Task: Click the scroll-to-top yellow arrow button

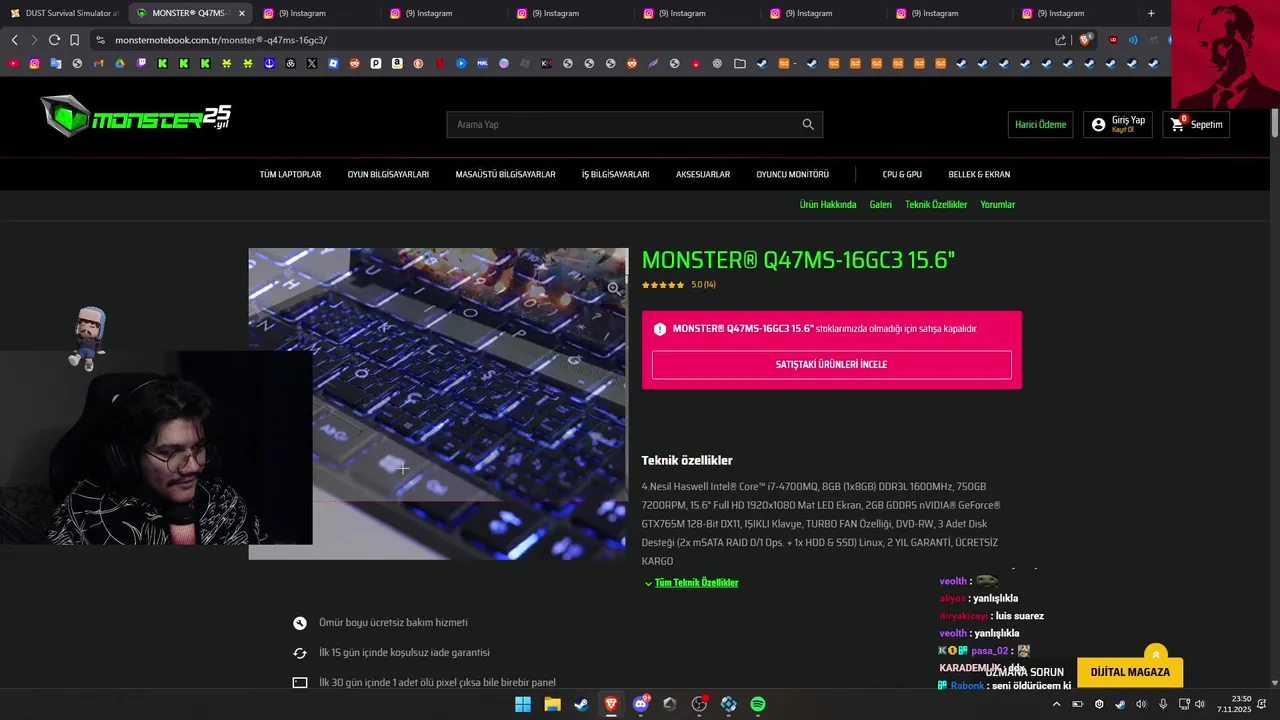Action: pos(1156,654)
